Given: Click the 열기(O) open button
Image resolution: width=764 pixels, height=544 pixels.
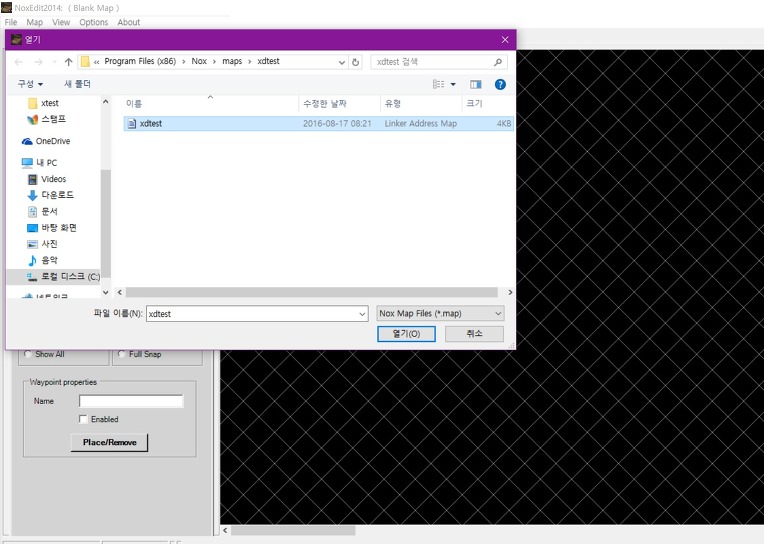Looking at the screenshot, I should click(x=406, y=334).
